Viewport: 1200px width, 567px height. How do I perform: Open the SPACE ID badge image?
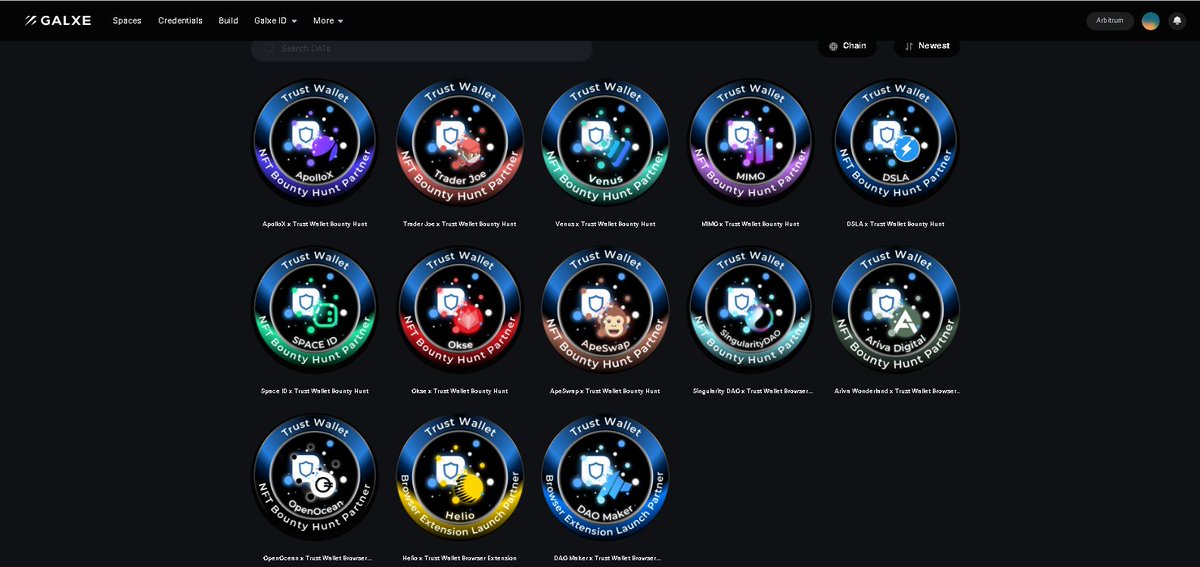click(x=314, y=310)
